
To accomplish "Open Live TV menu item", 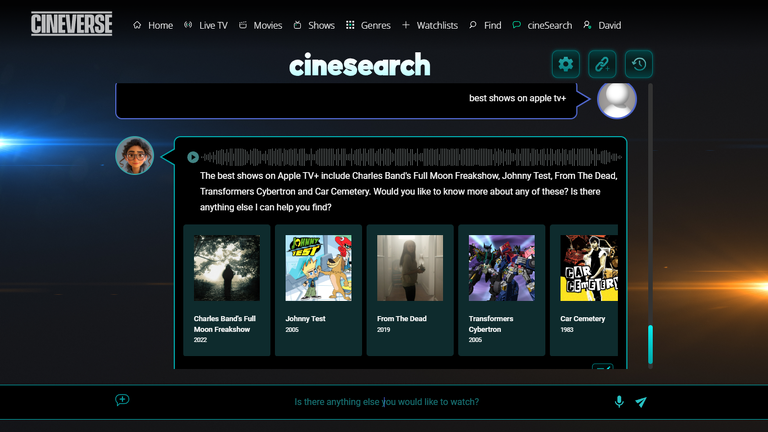I will (x=206, y=25).
